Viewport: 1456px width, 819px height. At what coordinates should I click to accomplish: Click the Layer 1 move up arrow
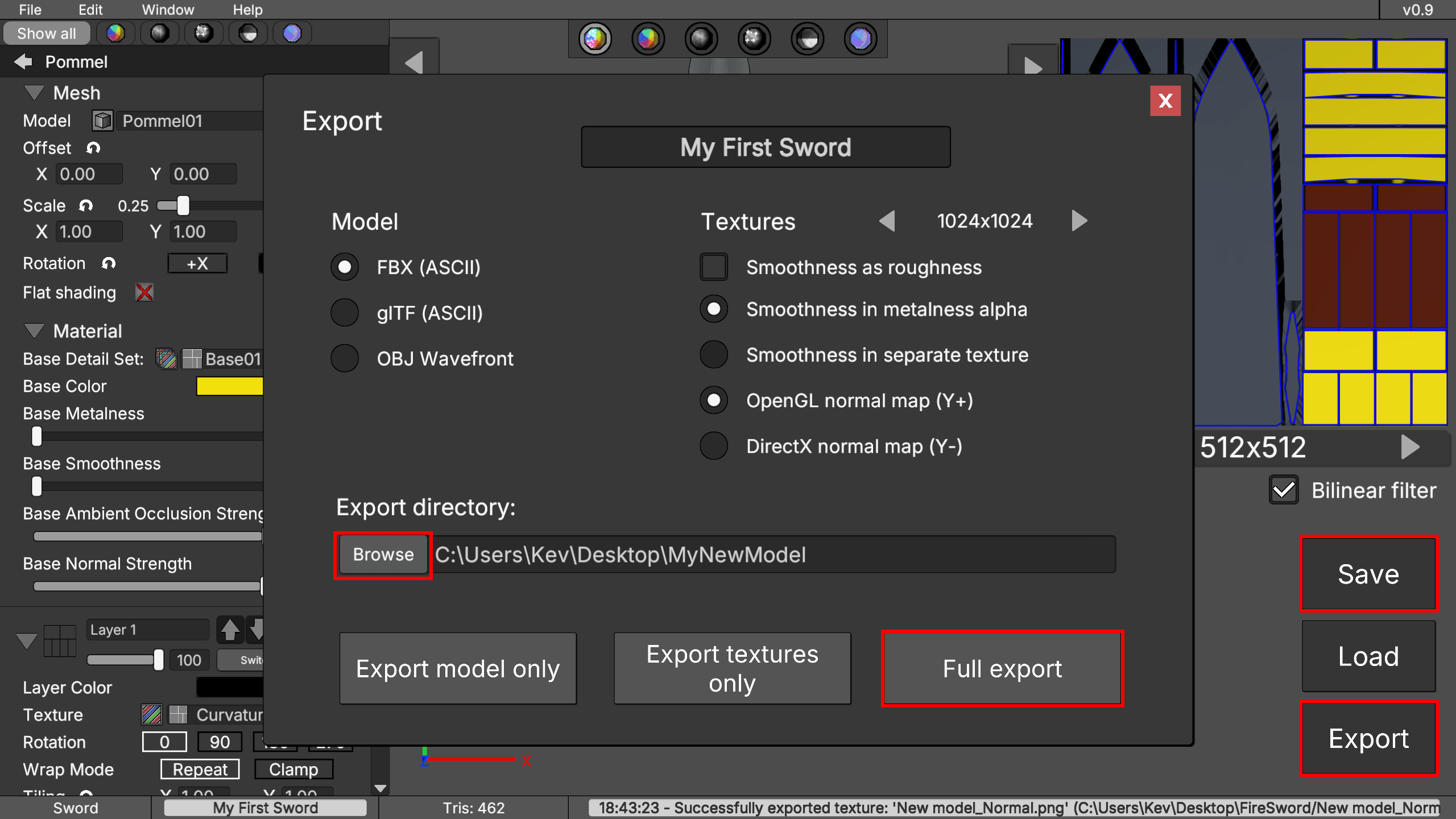coord(230,630)
